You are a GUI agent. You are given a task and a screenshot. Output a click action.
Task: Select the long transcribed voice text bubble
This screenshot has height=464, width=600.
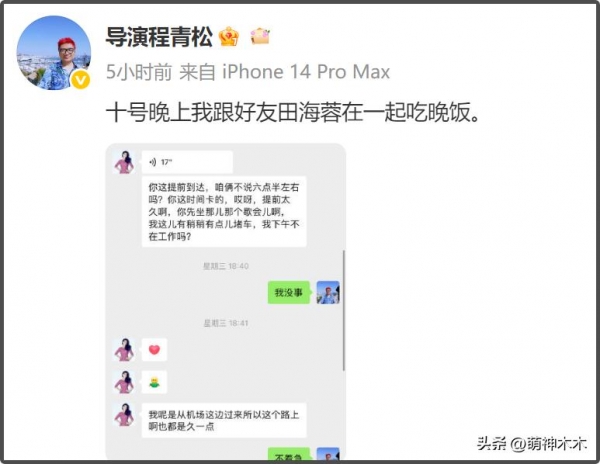224,212
